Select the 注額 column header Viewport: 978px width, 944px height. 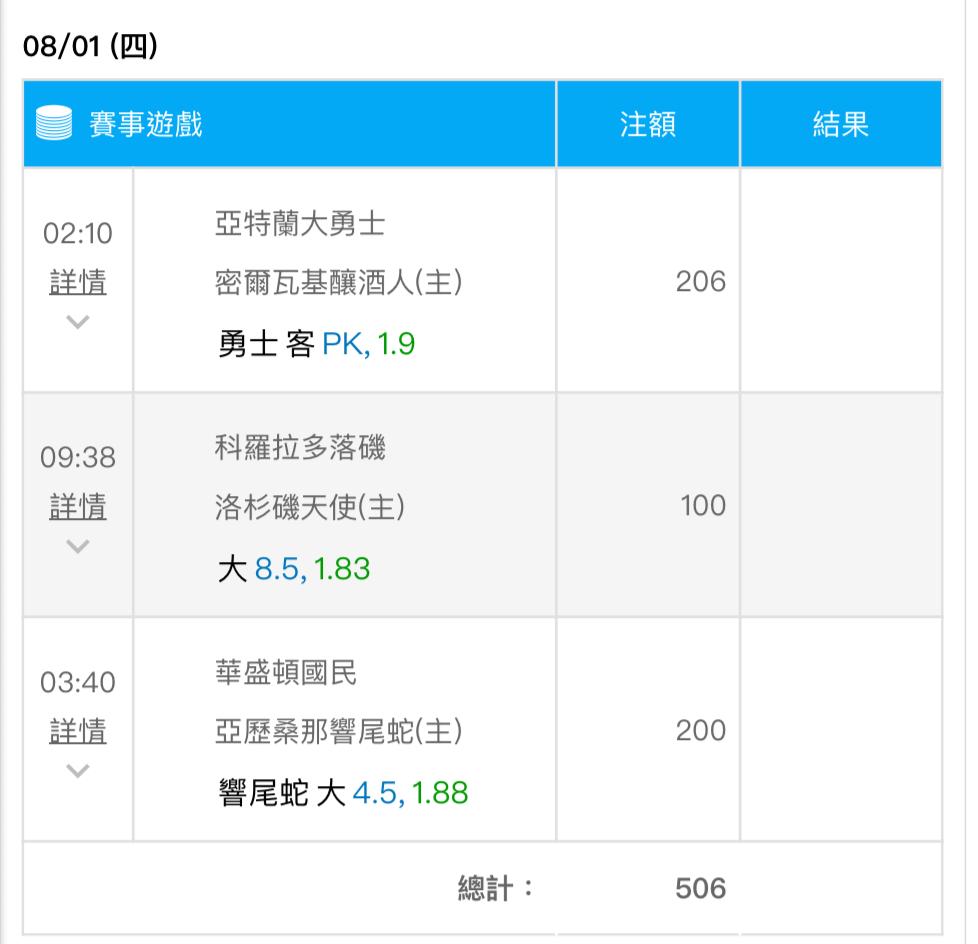tap(648, 124)
